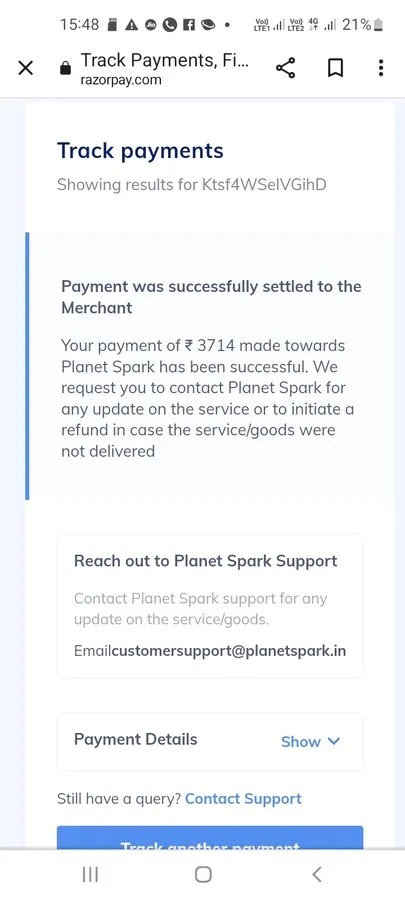The image size is (405, 900).
Task: Tap Android home navigation button
Action: click(x=203, y=874)
